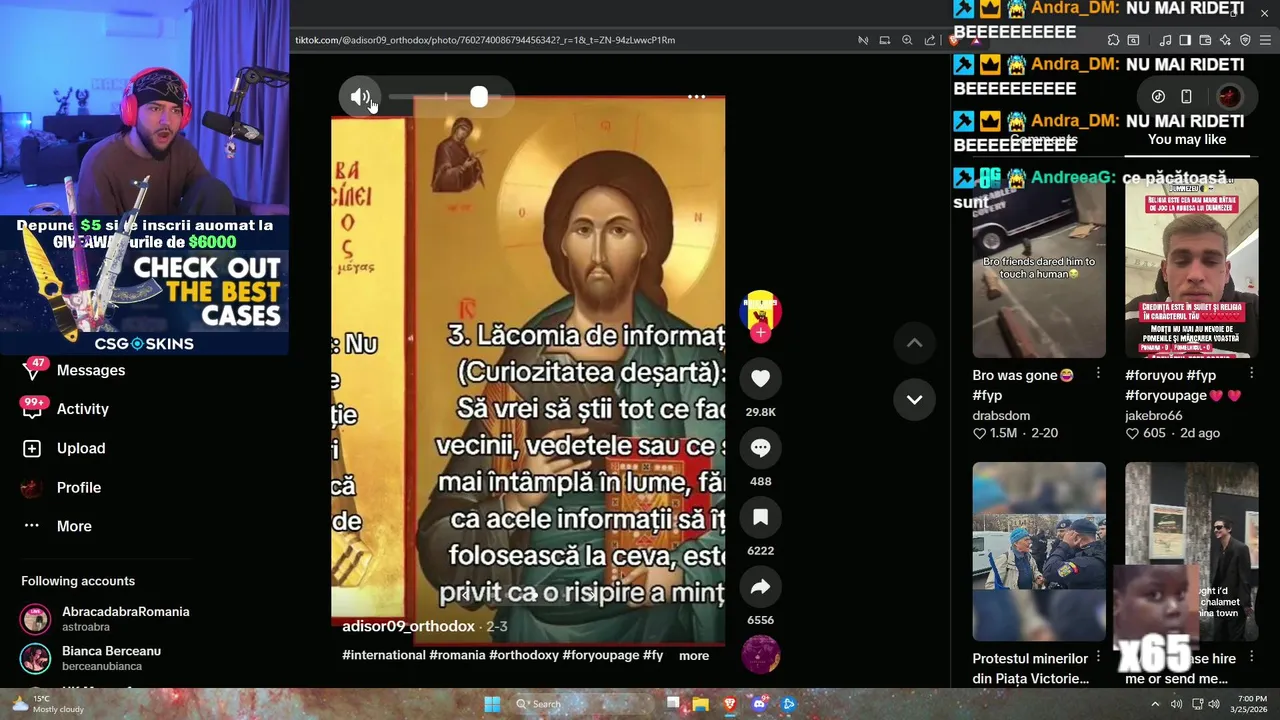Image resolution: width=1280 pixels, height=720 pixels.
Task: Open the #international hashtag
Action: coord(384,655)
